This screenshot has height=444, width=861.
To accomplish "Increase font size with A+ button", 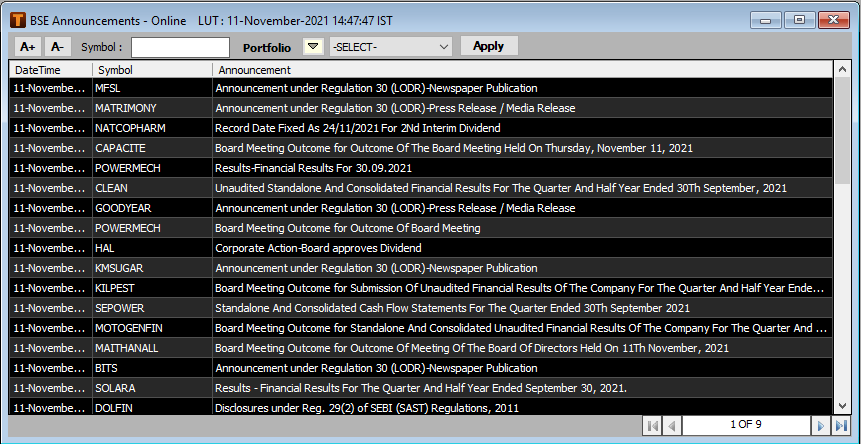I will (27, 46).
